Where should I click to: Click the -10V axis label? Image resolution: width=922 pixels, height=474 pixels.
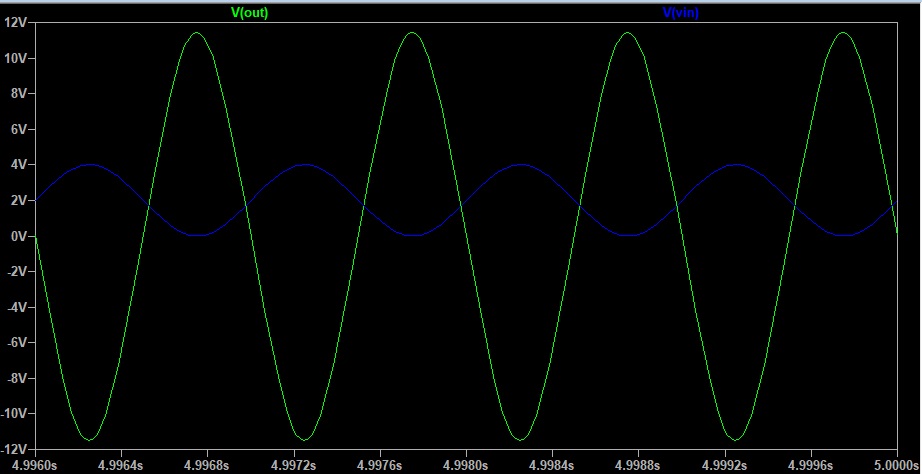(14, 413)
